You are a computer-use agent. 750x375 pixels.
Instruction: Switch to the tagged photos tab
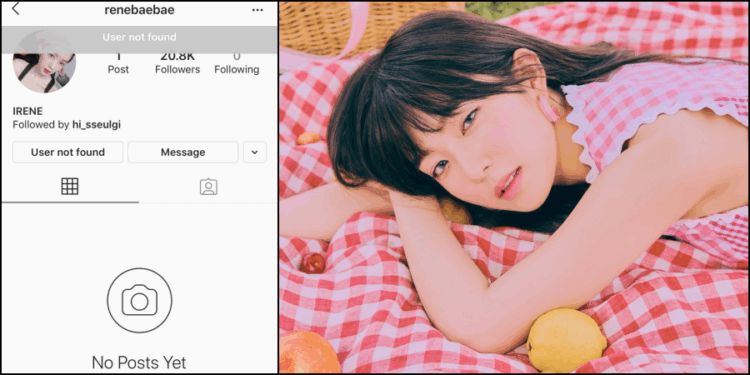209,187
